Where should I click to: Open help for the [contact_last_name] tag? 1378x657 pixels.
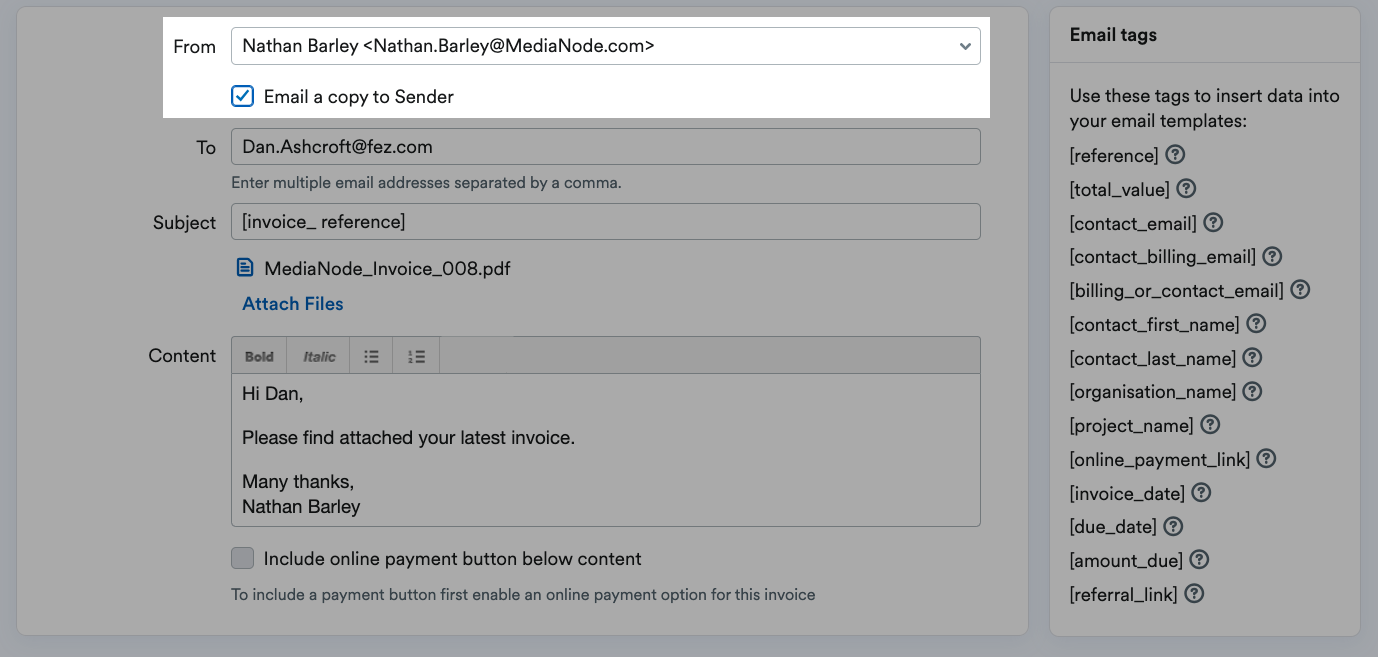[x=1252, y=357]
